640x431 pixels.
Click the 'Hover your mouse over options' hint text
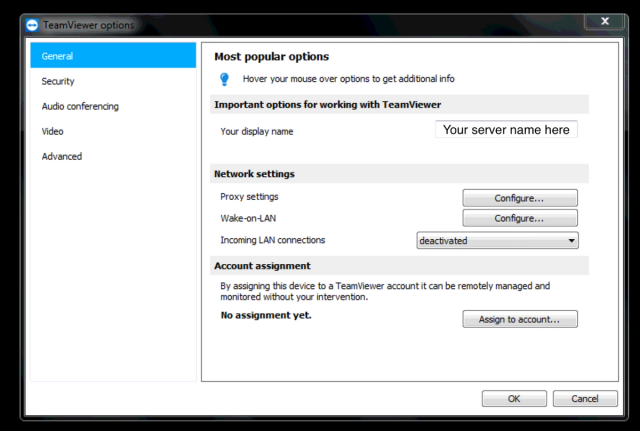pos(349,79)
